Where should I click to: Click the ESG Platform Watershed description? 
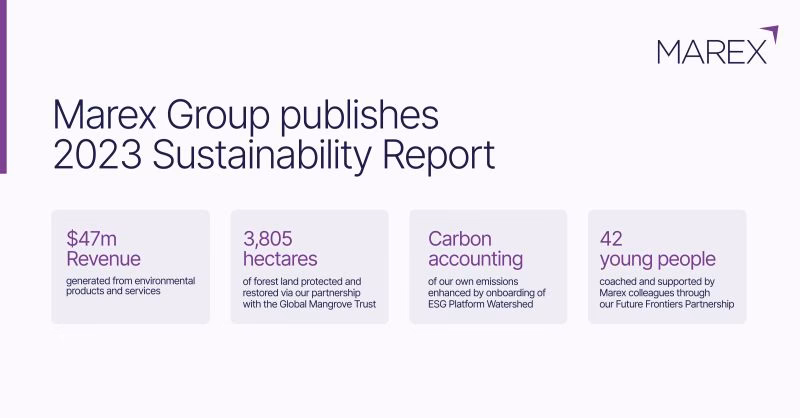point(487,293)
